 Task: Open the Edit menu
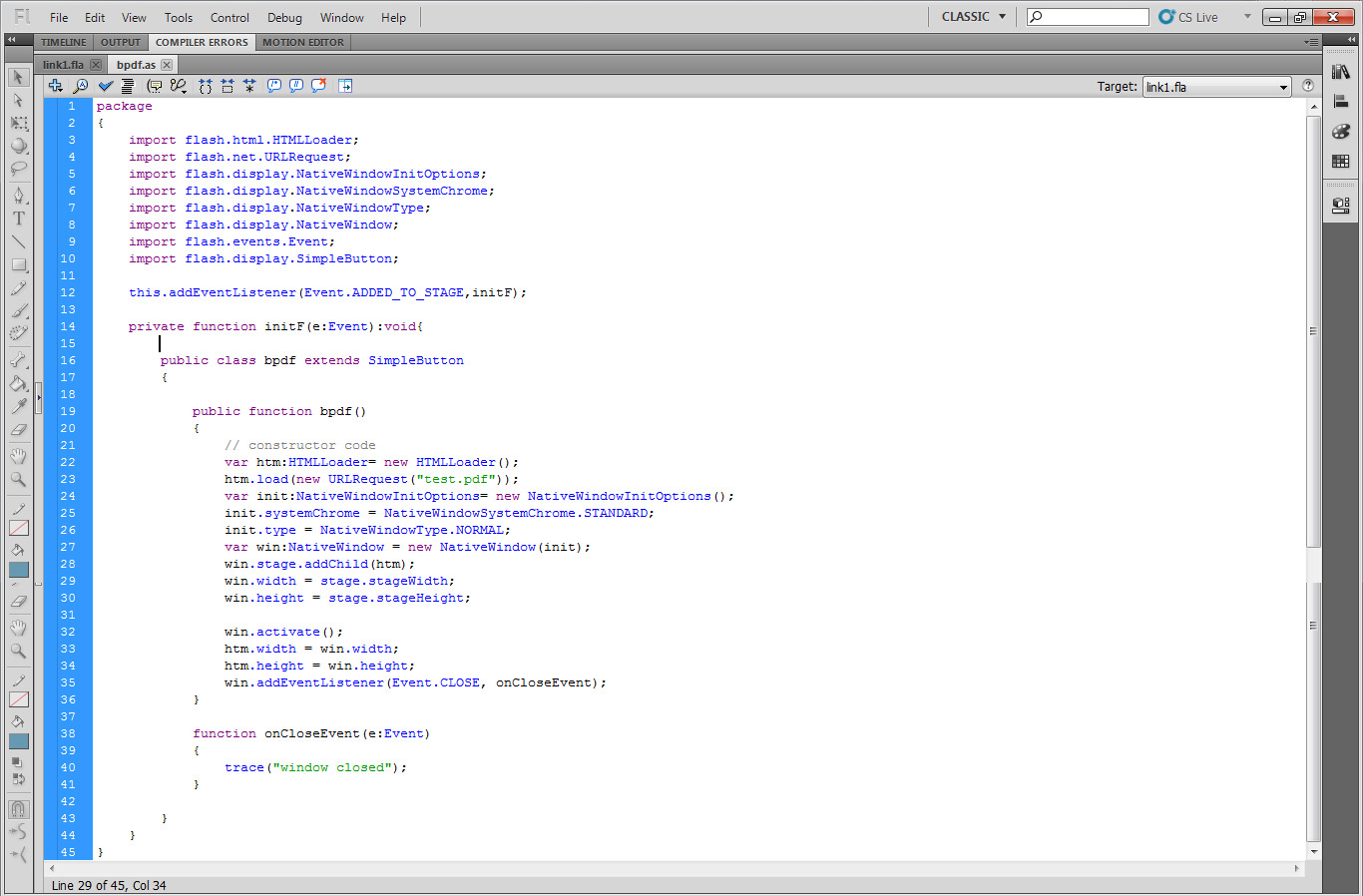[95, 17]
